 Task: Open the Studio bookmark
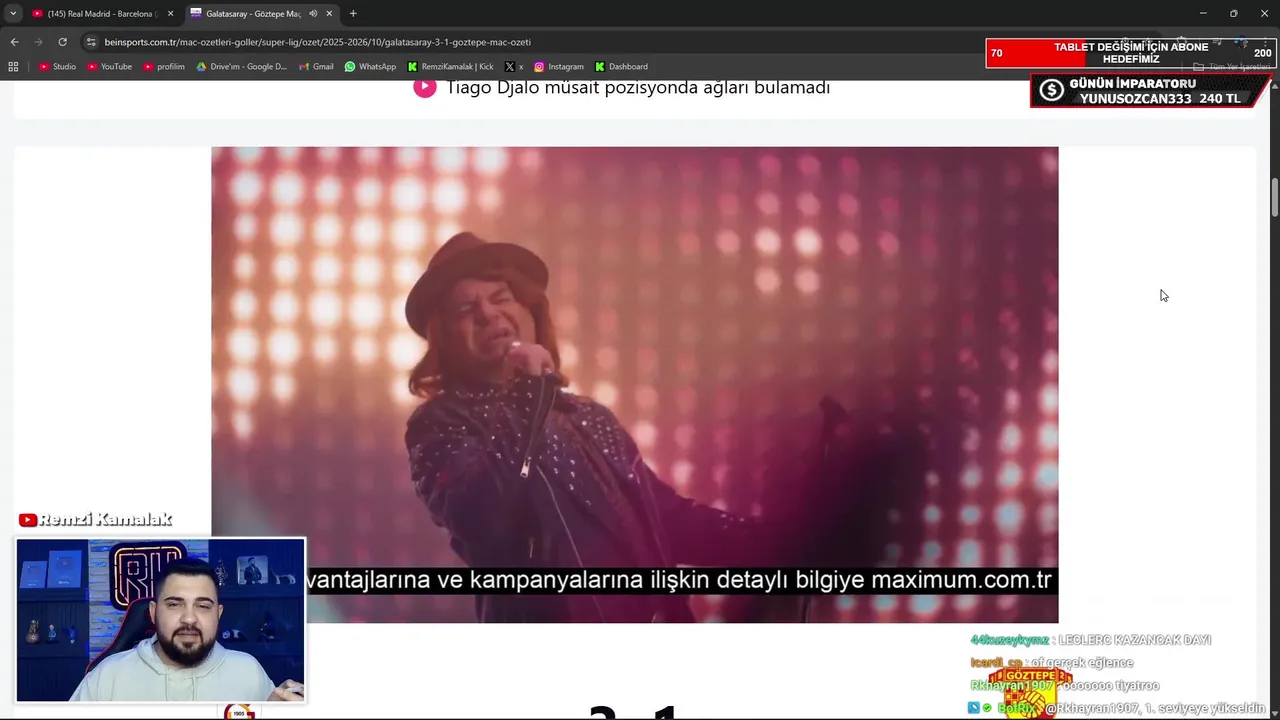click(x=57, y=66)
